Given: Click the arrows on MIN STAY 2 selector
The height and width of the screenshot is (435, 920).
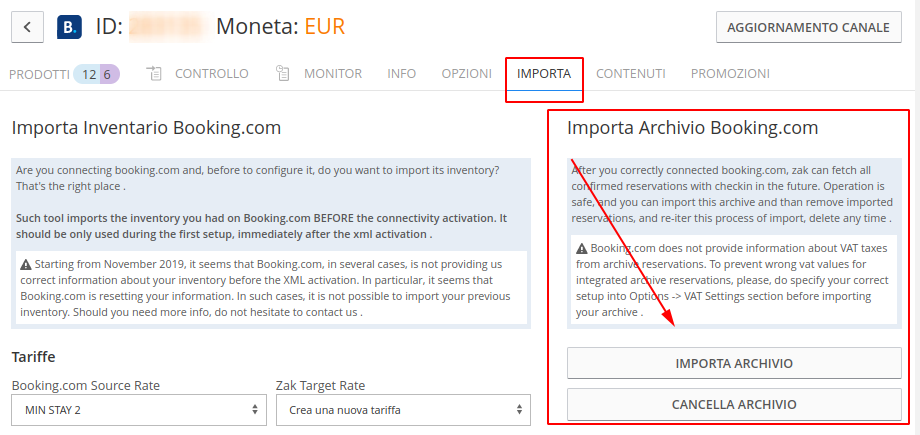Looking at the screenshot, I should tap(255, 410).
